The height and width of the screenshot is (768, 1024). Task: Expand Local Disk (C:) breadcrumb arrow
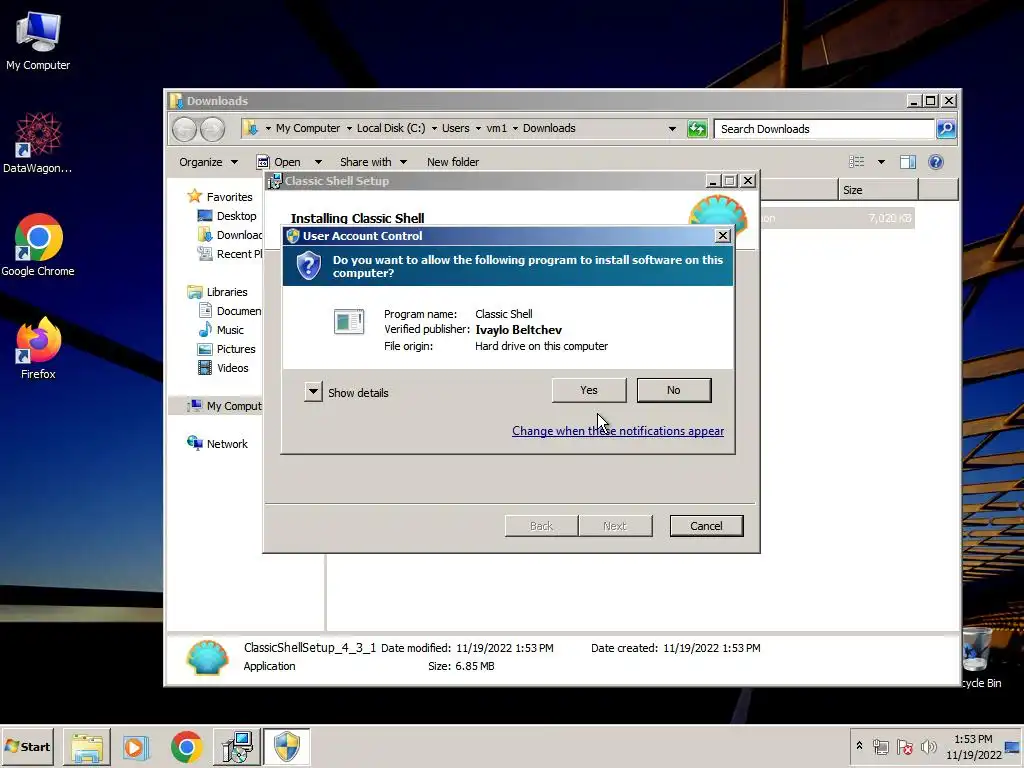point(434,129)
